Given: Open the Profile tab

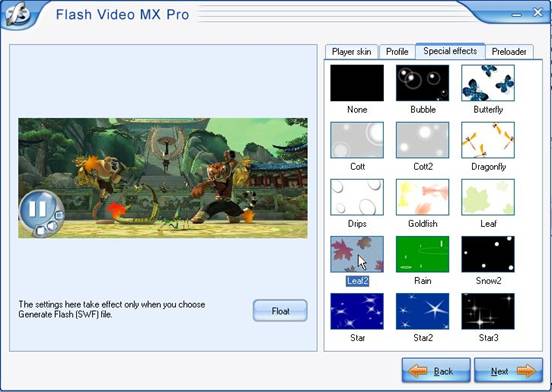Looking at the screenshot, I should [x=397, y=52].
